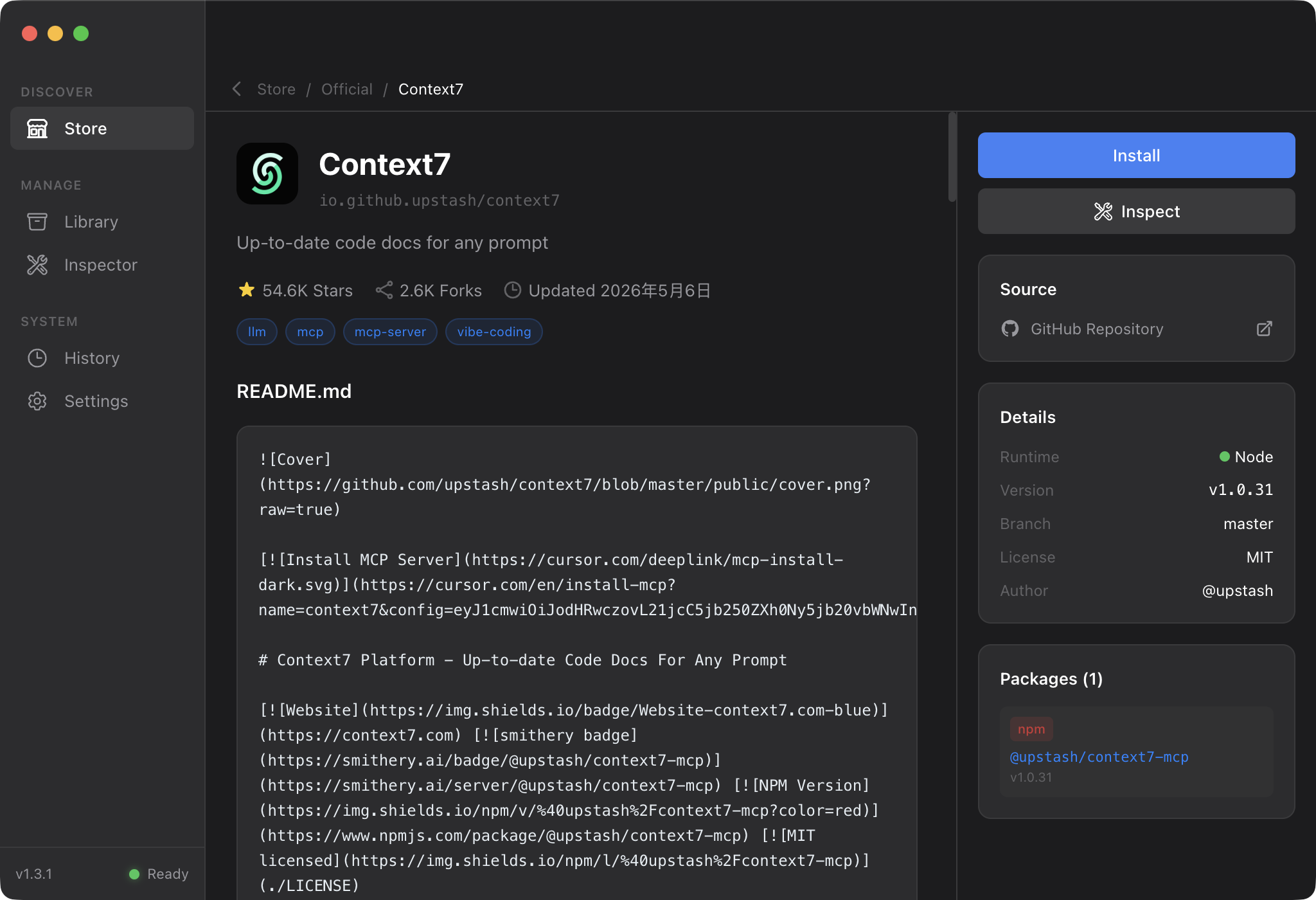Select the mcp tag
This screenshot has width=1316, height=900.
coord(310,332)
